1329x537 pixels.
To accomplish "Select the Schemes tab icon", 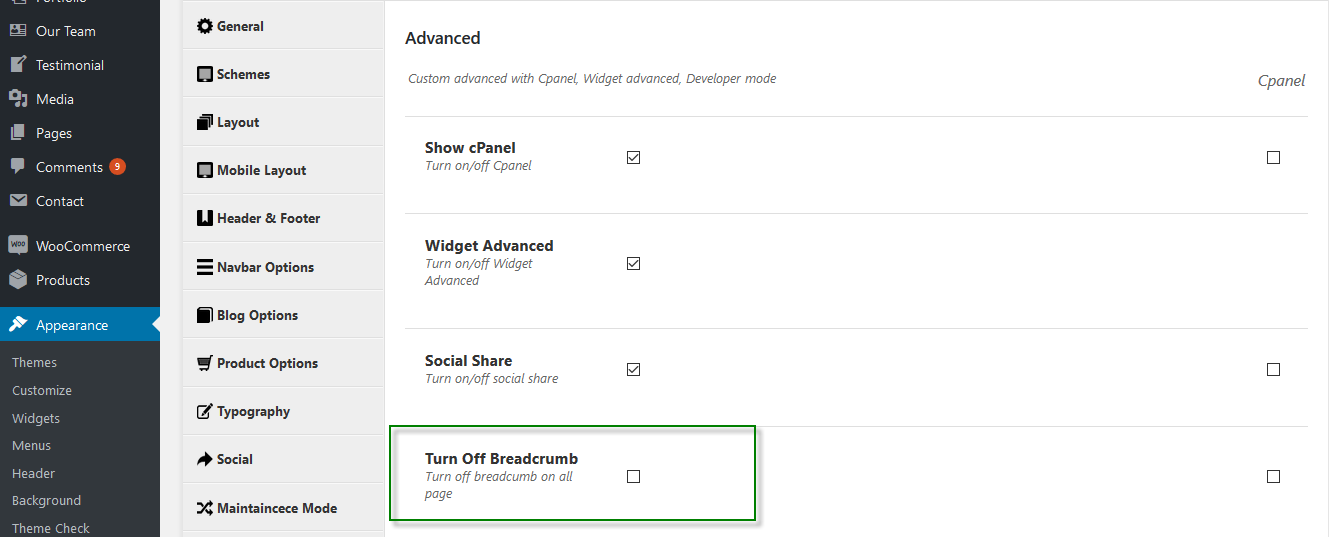I will click(x=205, y=74).
